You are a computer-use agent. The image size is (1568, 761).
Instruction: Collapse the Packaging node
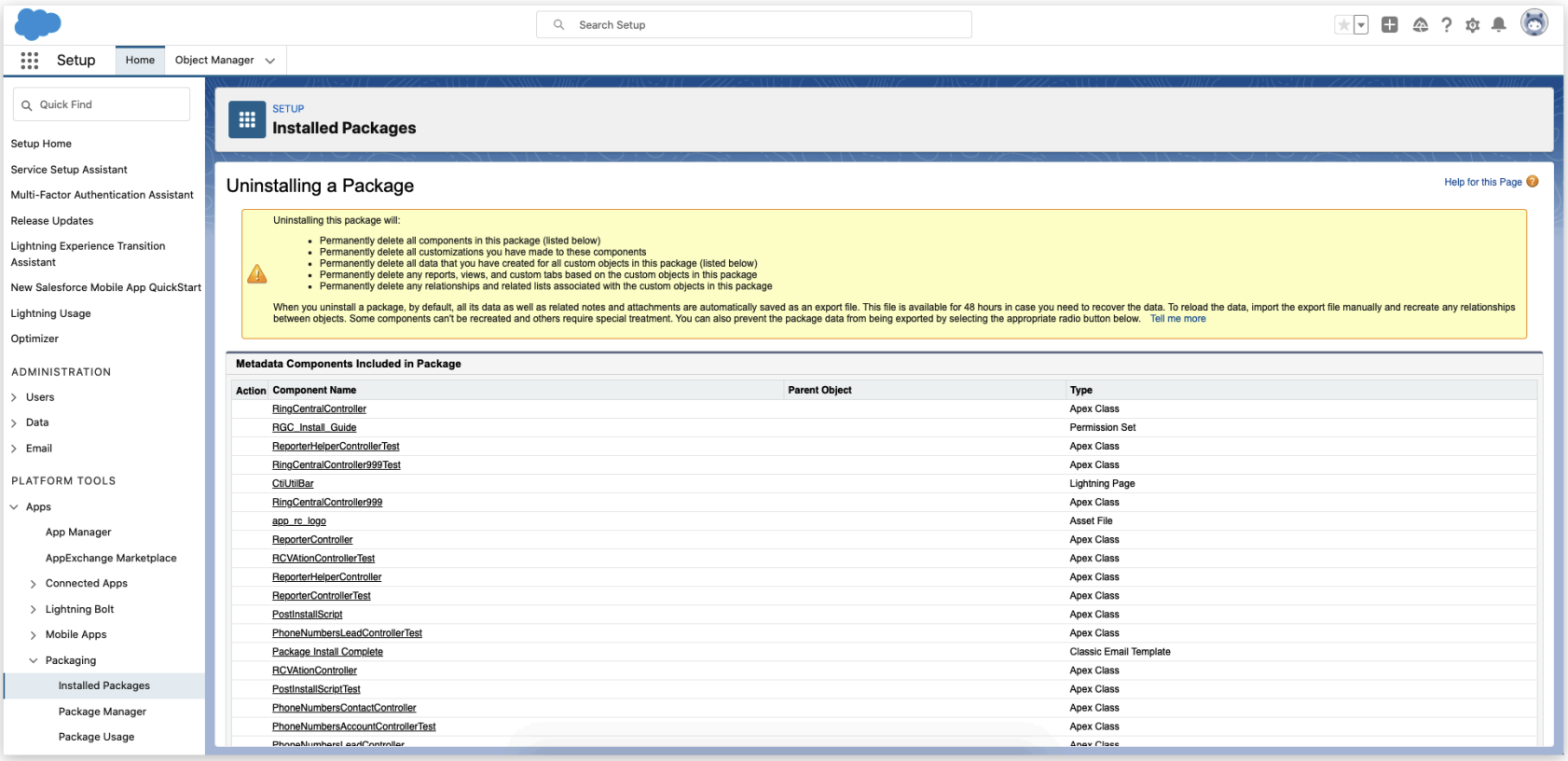[x=34, y=660]
